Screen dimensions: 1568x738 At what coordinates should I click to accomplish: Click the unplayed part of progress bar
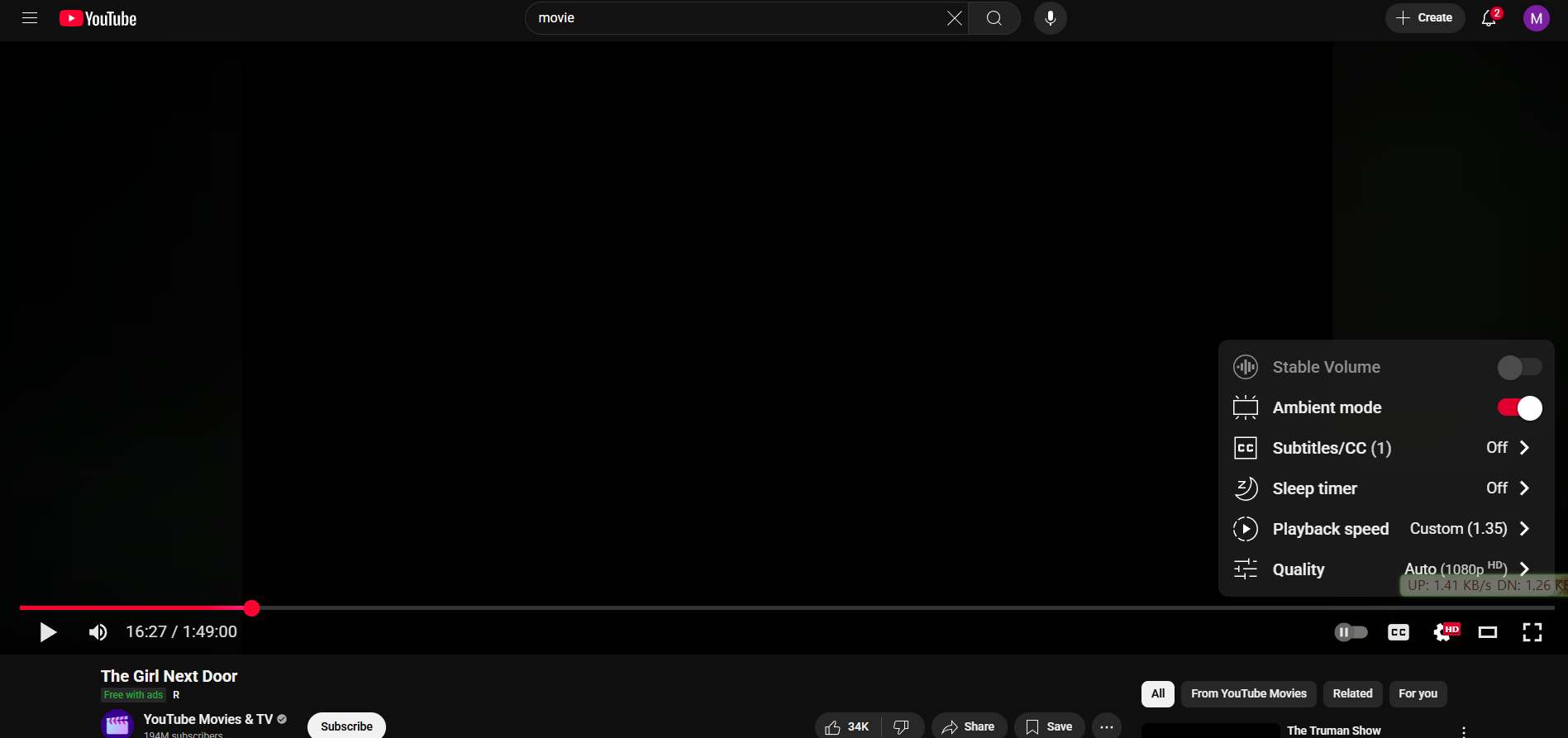point(907,608)
